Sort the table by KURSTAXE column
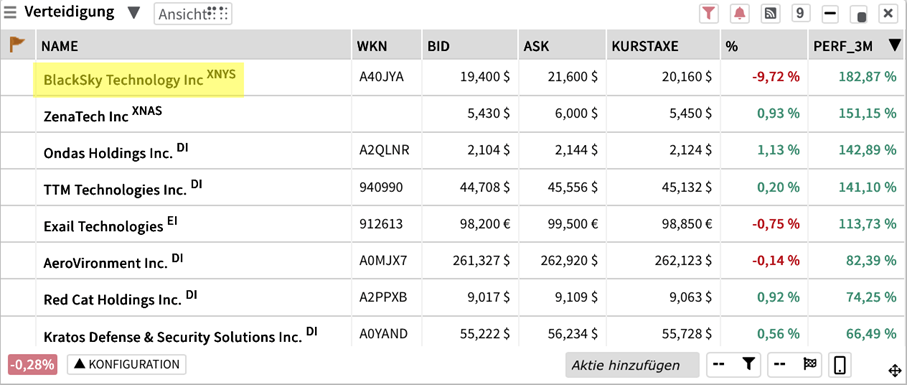Viewport: 907px width, 385px height. click(x=662, y=46)
